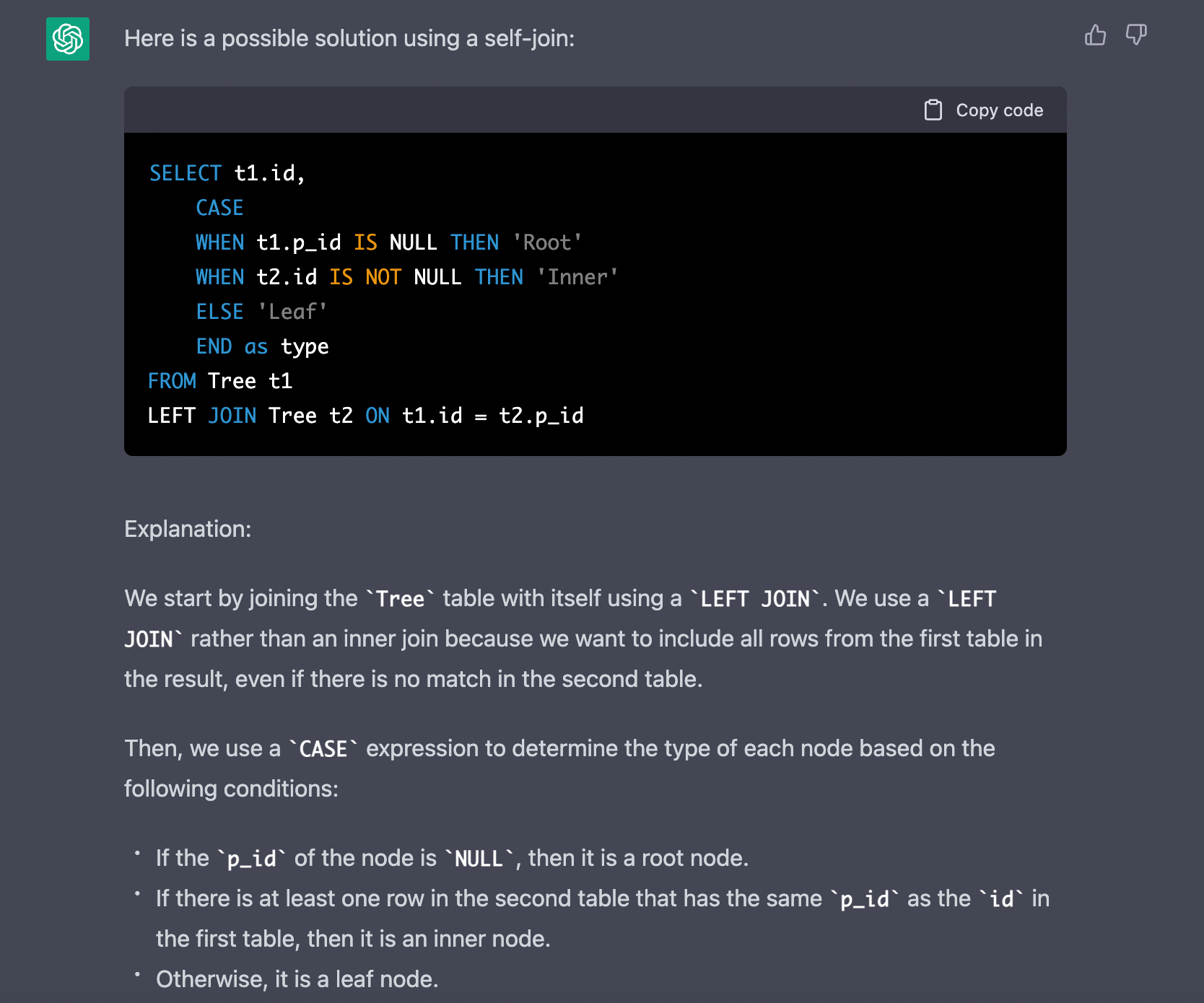The width and height of the screenshot is (1204, 1003).
Task: Click the t2.p_id text in join clause
Action: pyautogui.click(x=541, y=416)
